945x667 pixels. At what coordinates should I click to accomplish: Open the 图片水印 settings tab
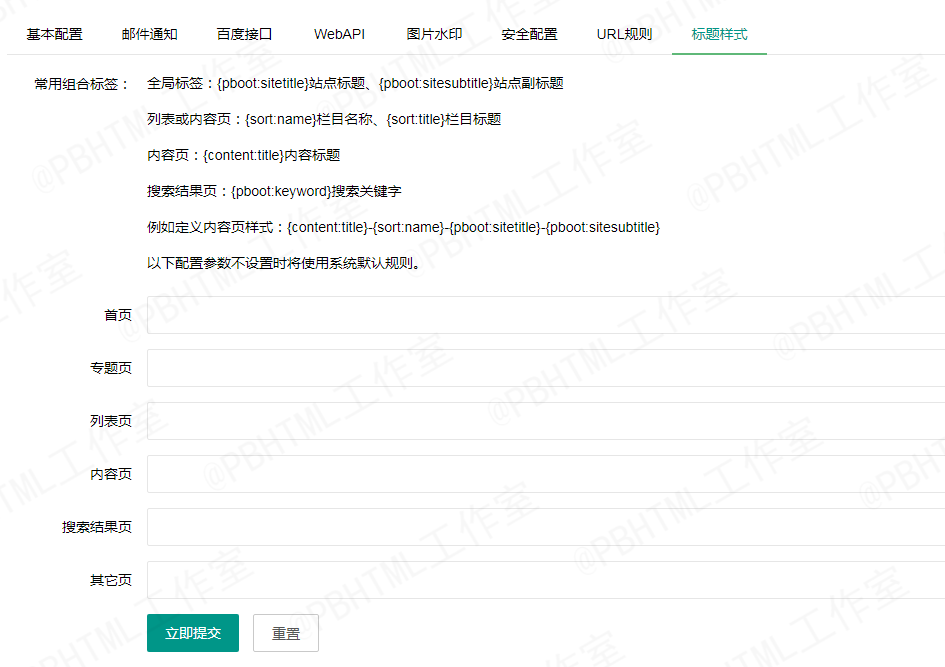pyautogui.click(x=434, y=34)
